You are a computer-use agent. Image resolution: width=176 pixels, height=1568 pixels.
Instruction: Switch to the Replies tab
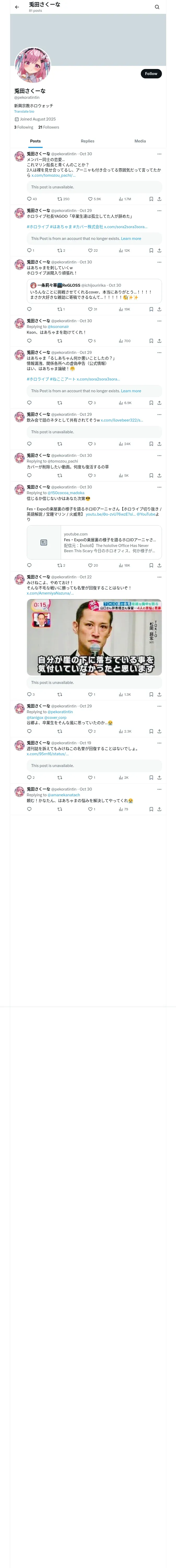pyautogui.click(x=87, y=141)
